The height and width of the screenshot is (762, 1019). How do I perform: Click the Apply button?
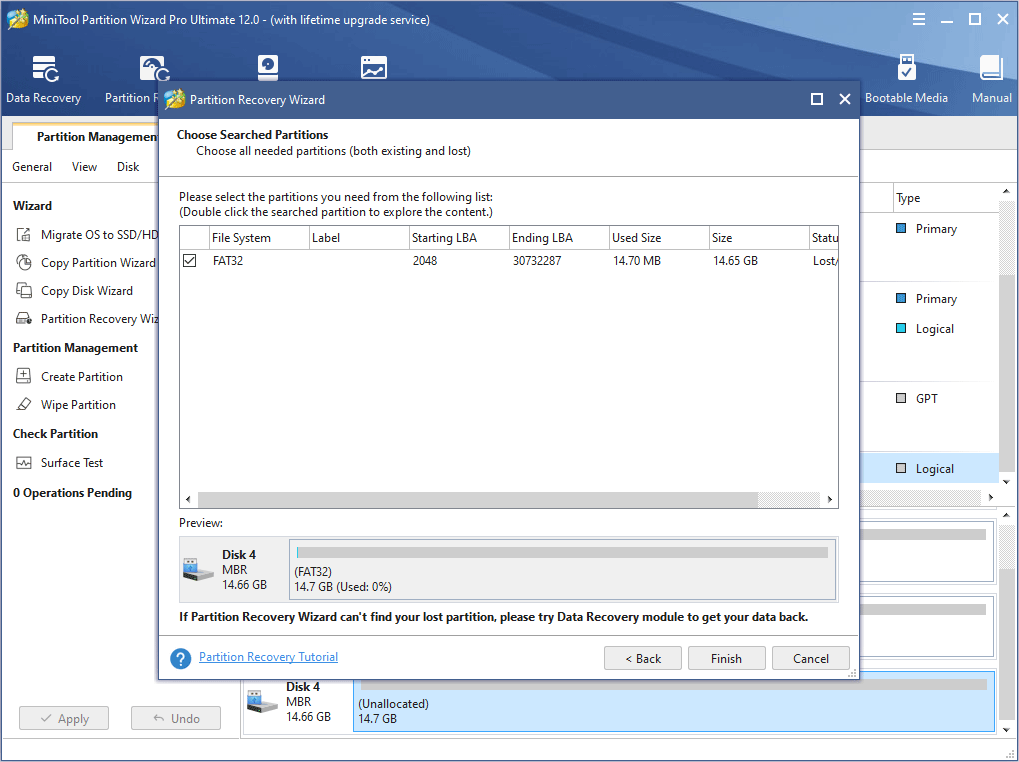coord(64,718)
